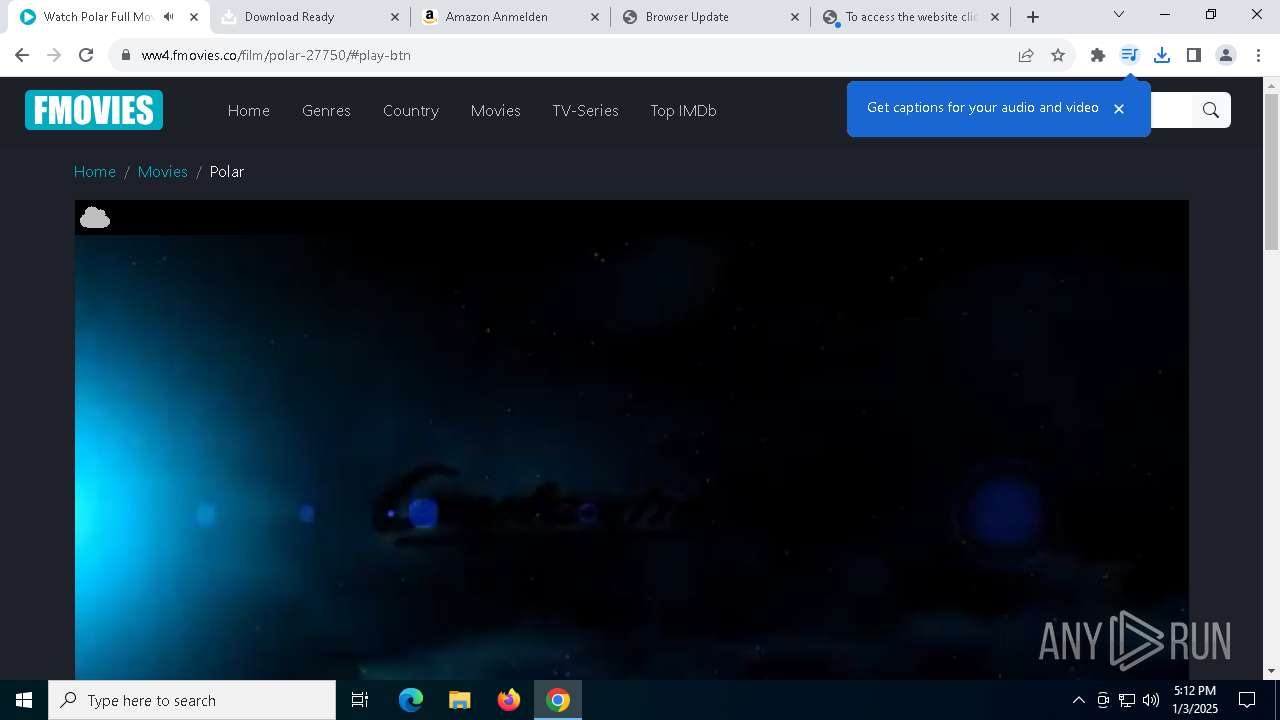Show hidden system tray icons

(1078, 700)
